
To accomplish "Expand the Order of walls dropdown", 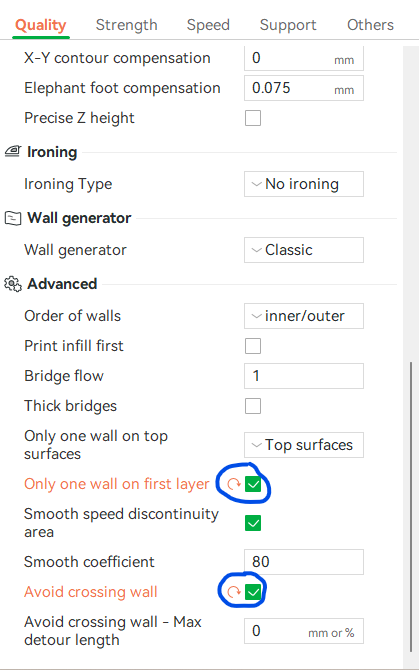I will (x=304, y=316).
